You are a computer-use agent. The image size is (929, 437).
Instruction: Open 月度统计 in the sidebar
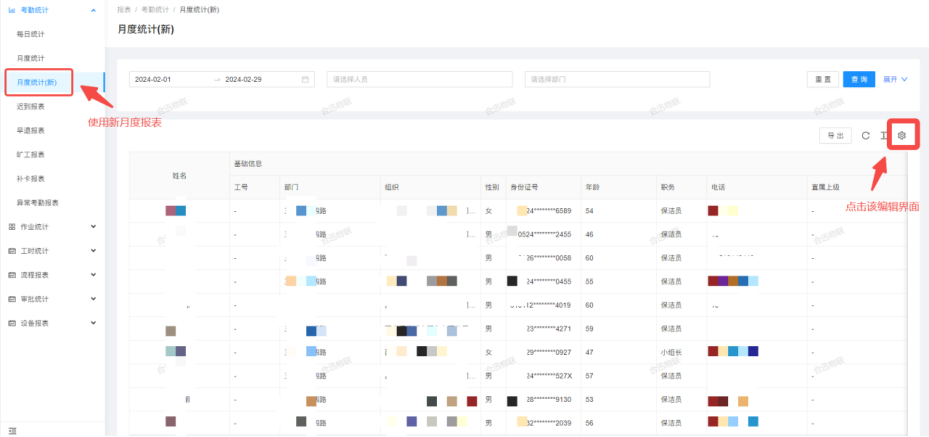coord(30,59)
